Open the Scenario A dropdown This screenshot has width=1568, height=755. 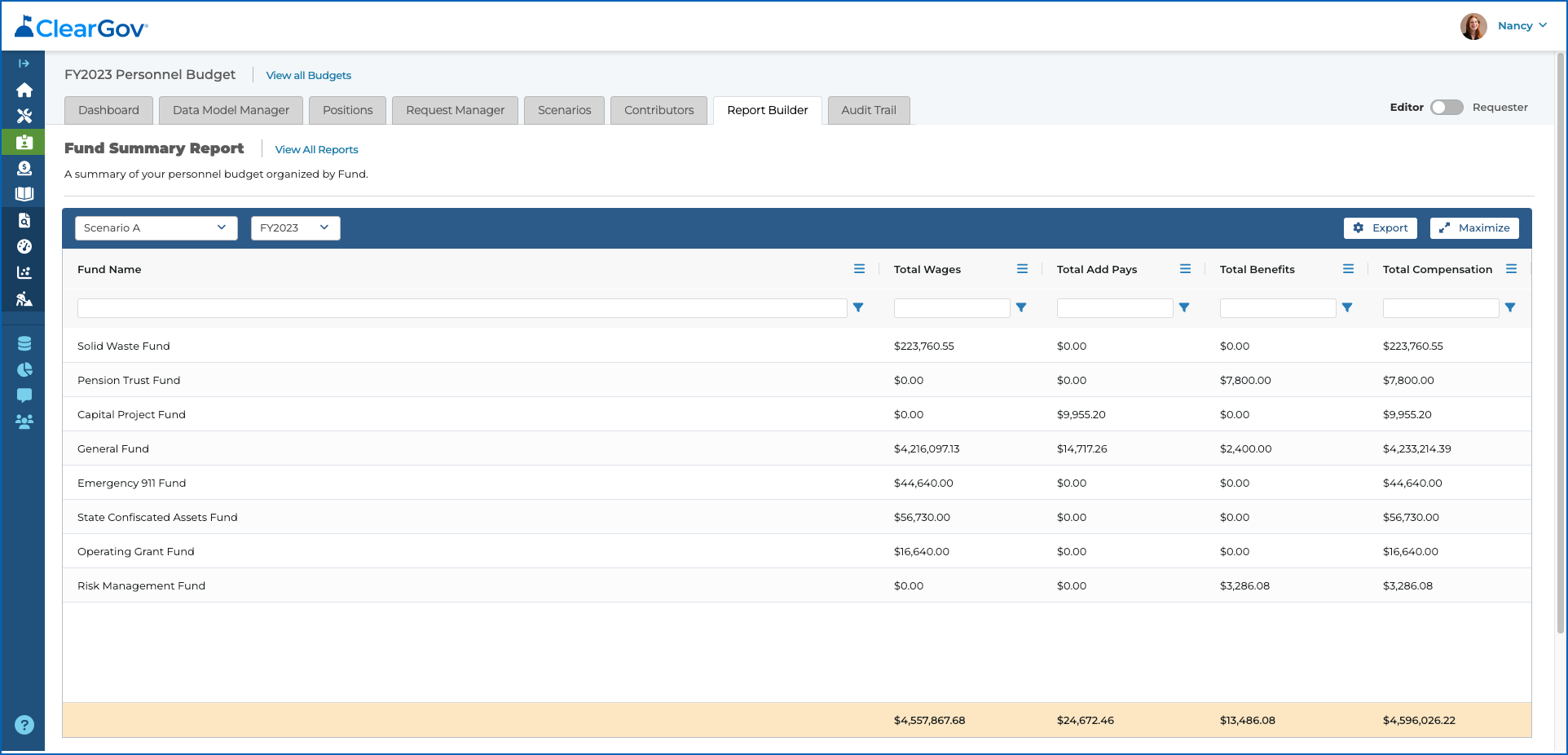156,228
